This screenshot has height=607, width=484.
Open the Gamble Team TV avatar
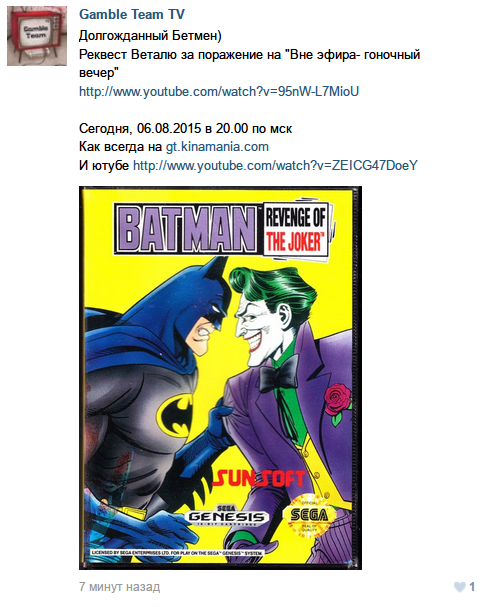[x=37, y=36]
